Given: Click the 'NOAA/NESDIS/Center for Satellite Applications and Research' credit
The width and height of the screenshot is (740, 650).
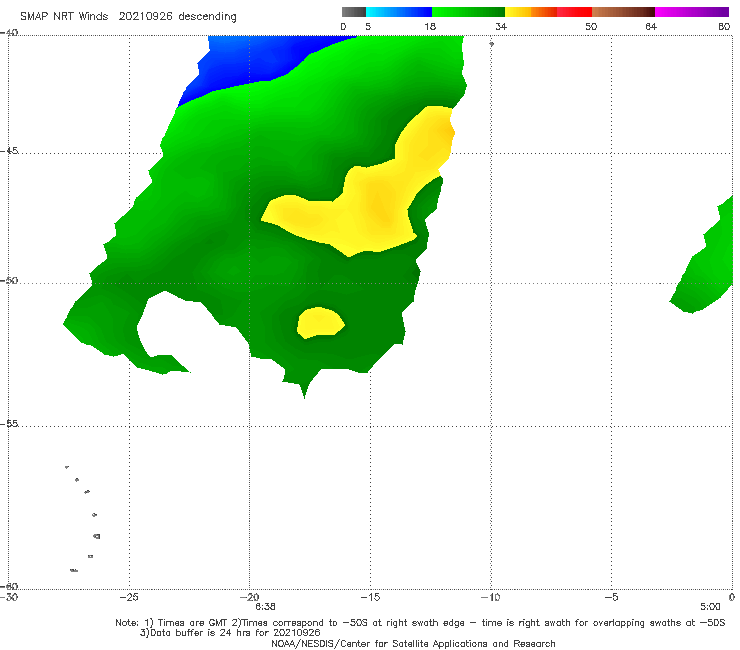Looking at the screenshot, I should pos(413,644).
